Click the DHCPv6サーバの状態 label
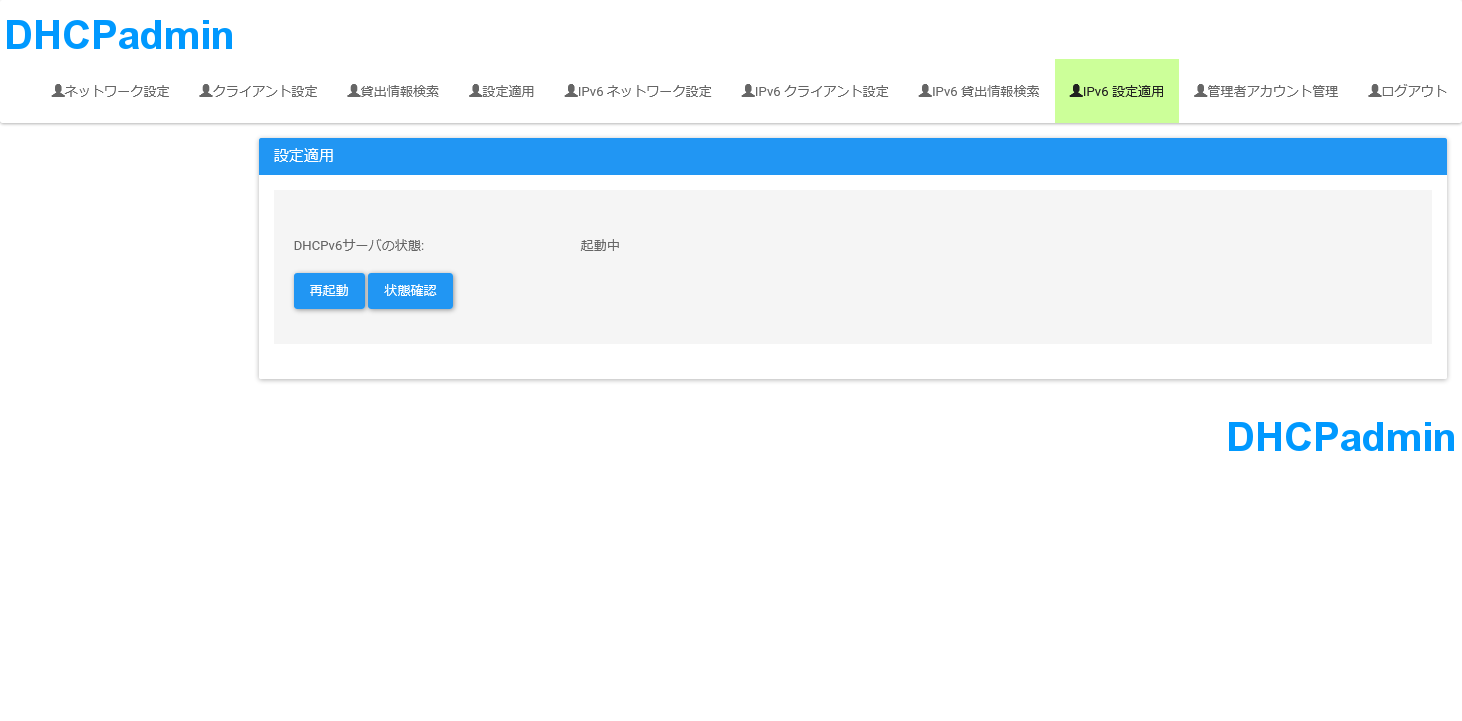The width and height of the screenshot is (1462, 721). (x=359, y=245)
